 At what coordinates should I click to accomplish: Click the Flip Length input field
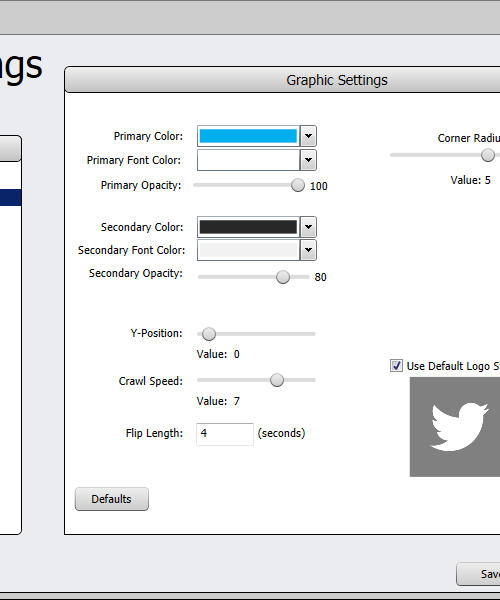click(x=225, y=434)
